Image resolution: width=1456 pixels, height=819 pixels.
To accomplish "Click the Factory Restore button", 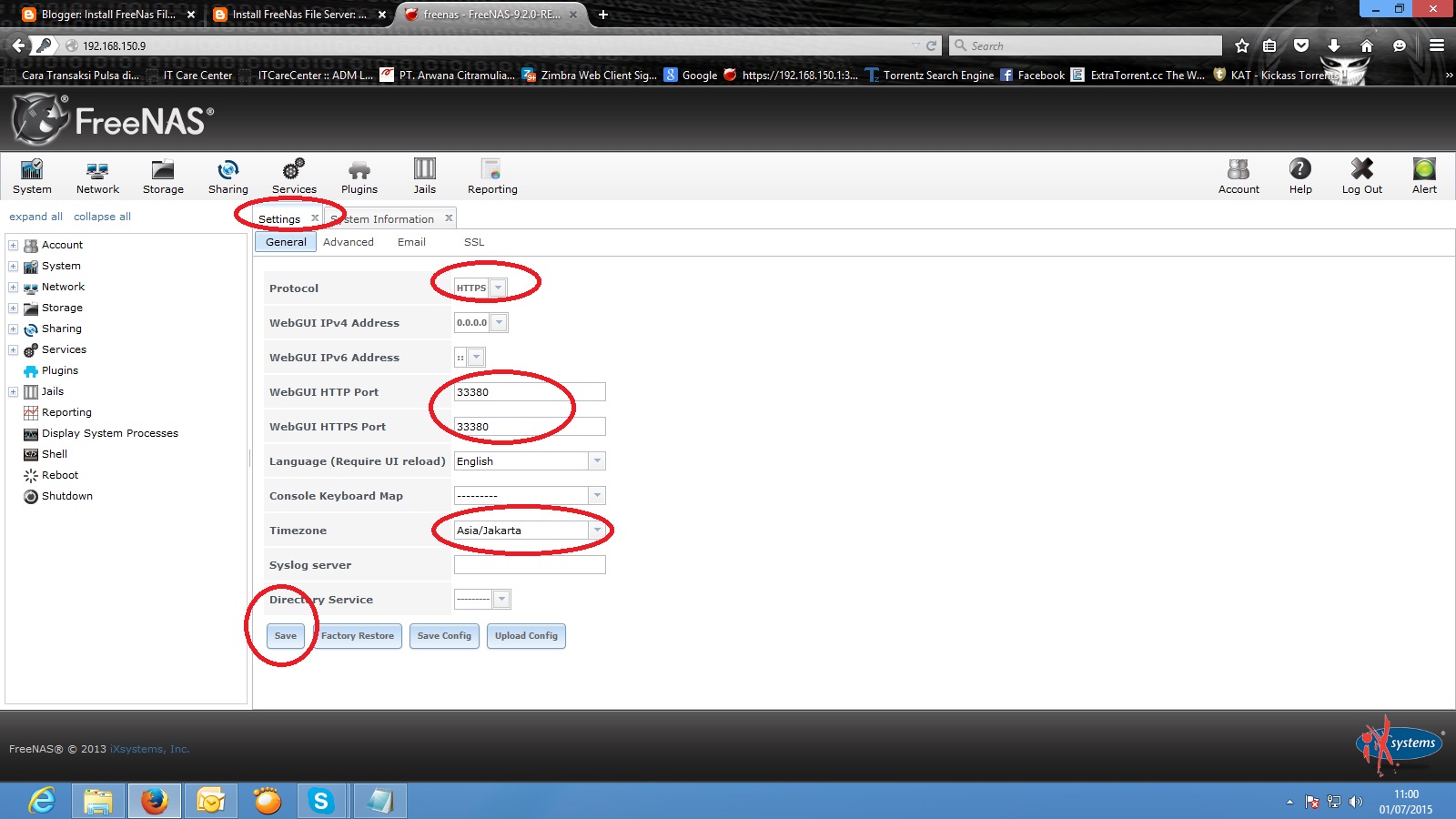I will coord(358,635).
